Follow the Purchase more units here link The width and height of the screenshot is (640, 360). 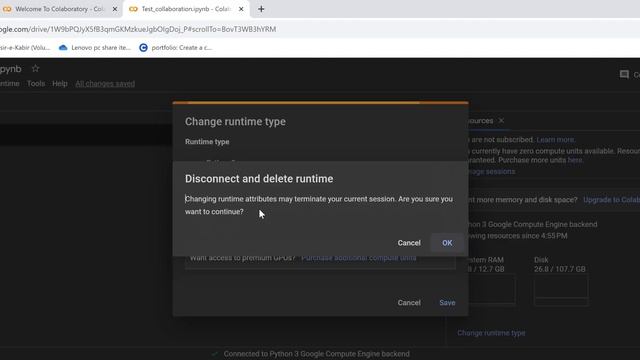pos(575,160)
